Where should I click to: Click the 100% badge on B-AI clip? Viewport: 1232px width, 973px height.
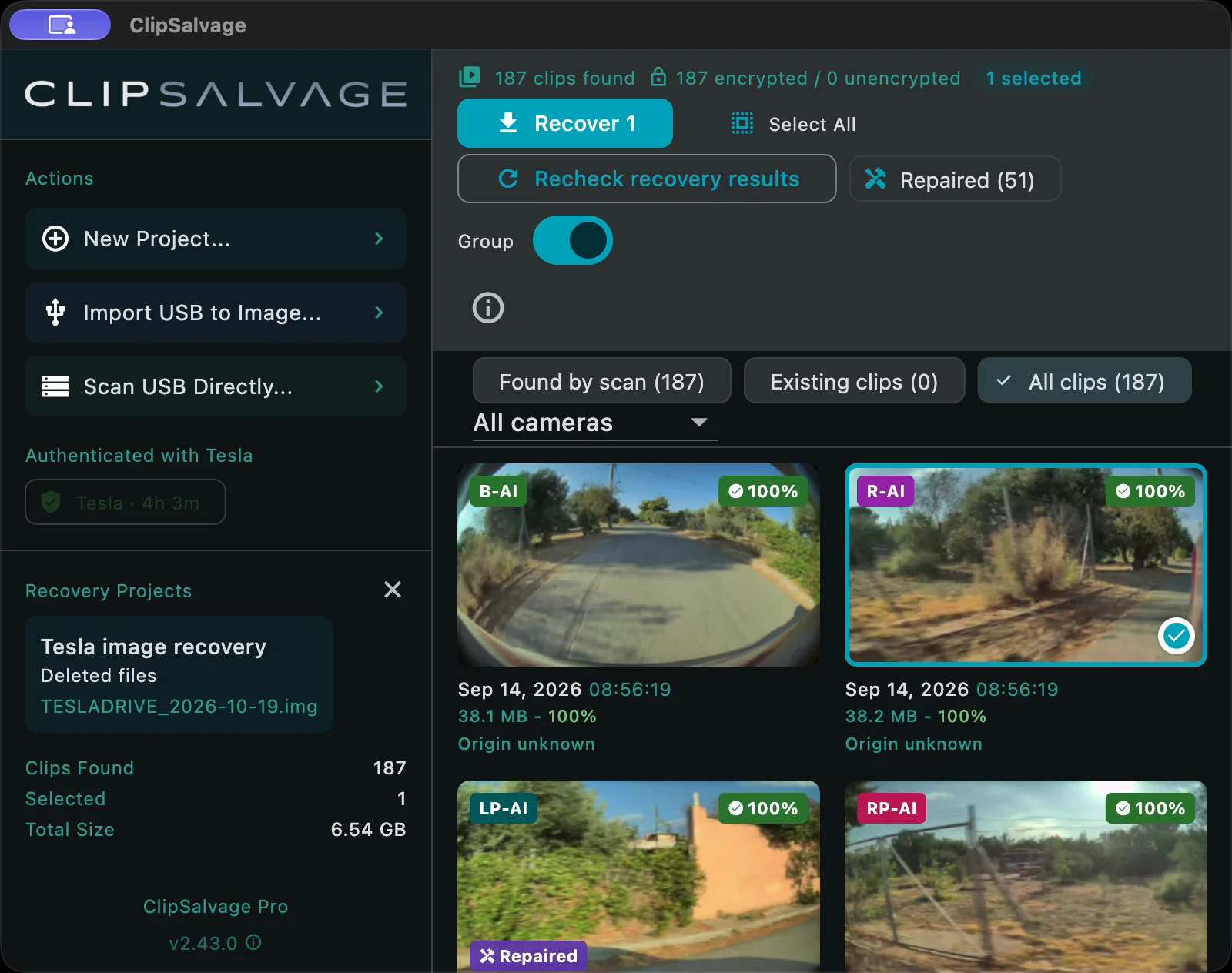pyautogui.click(x=763, y=491)
